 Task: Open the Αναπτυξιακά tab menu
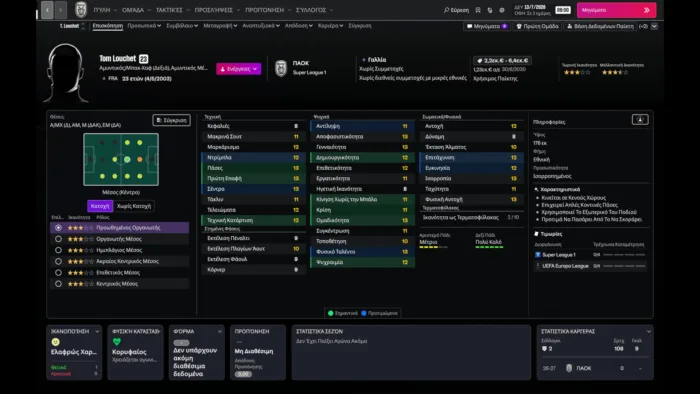click(x=261, y=26)
